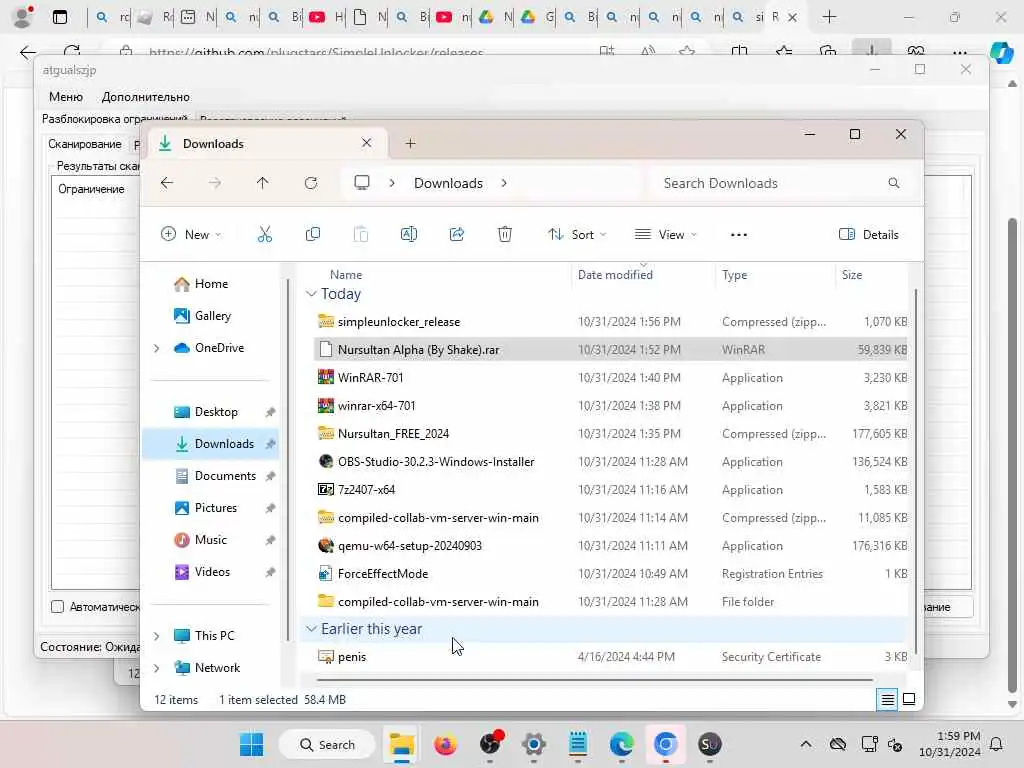Expand Network in navigation pane
1024x768 pixels.
tap(157, 668)
